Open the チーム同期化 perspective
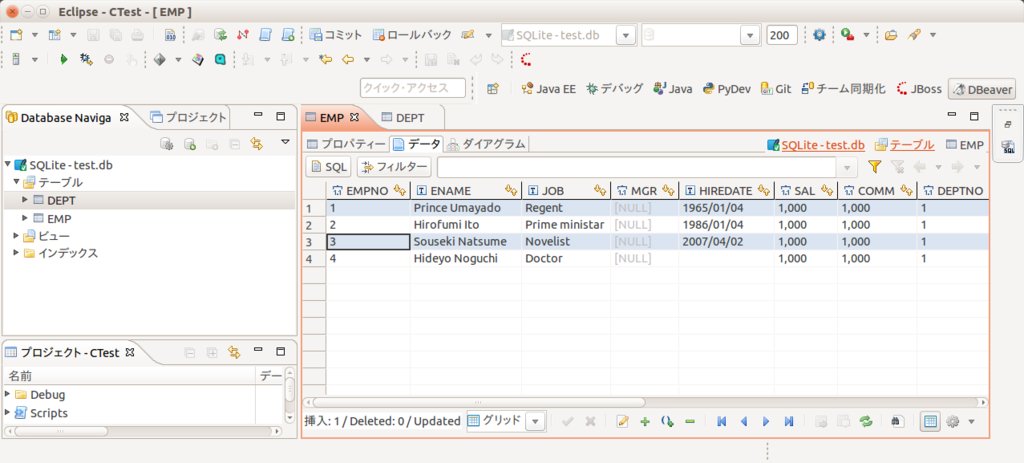This screenshot has width=1024, height=463. pos(843,89)
